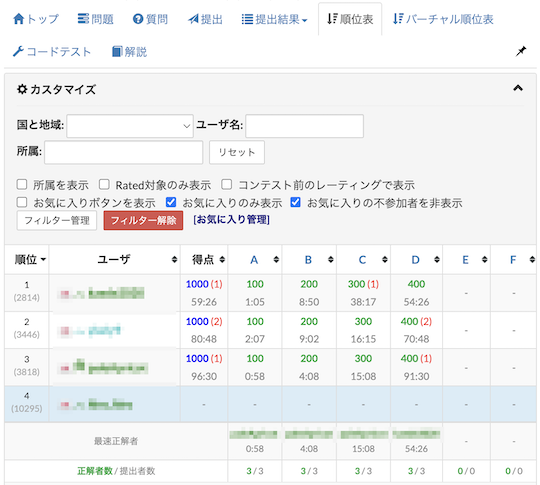
Task: Click sort arrows for problem F column
Action: (x=532, y=260)
